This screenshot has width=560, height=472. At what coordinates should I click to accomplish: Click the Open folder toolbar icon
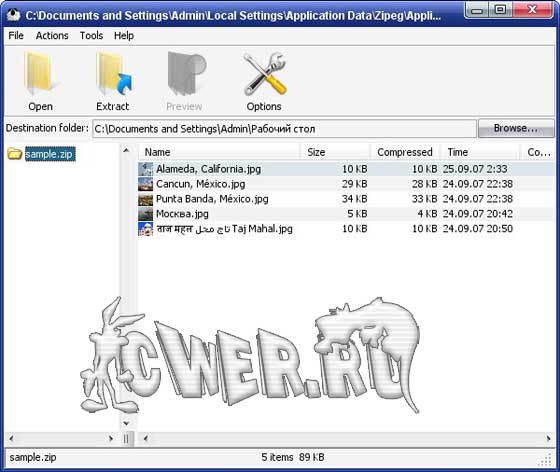click(x=40, y=74)
